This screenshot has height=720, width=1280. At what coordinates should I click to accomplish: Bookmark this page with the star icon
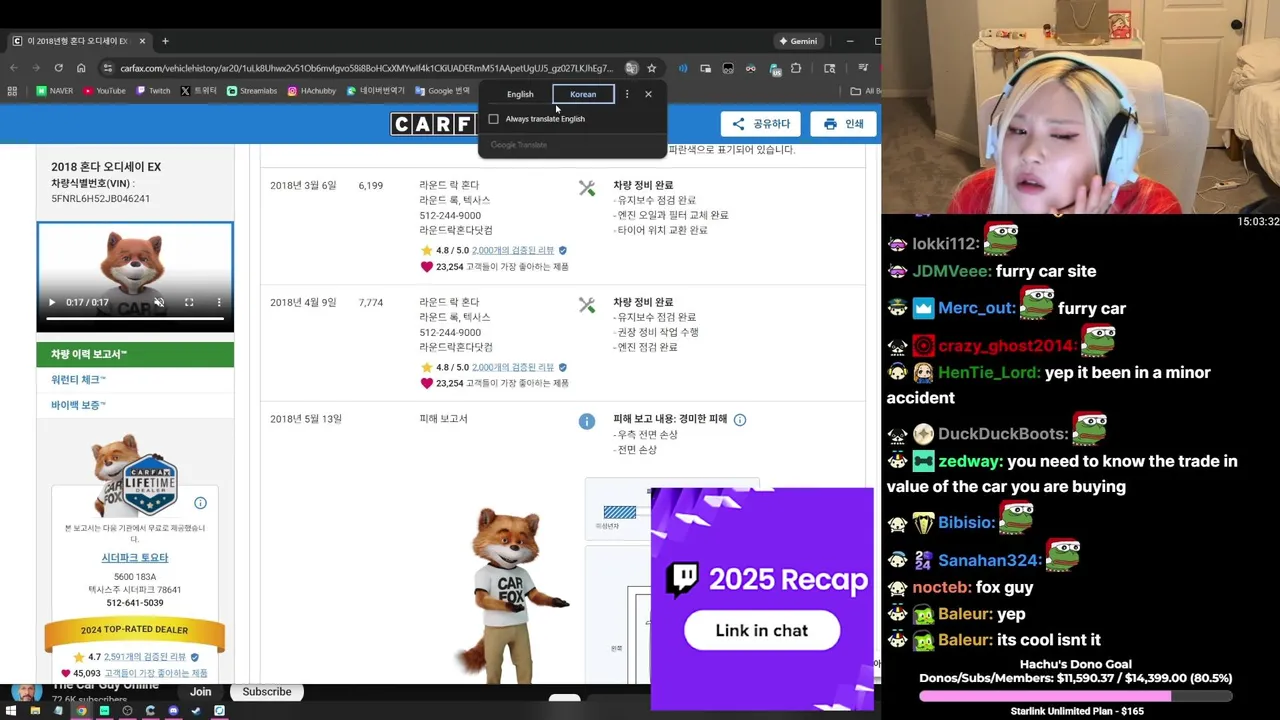tap(652, 68)
